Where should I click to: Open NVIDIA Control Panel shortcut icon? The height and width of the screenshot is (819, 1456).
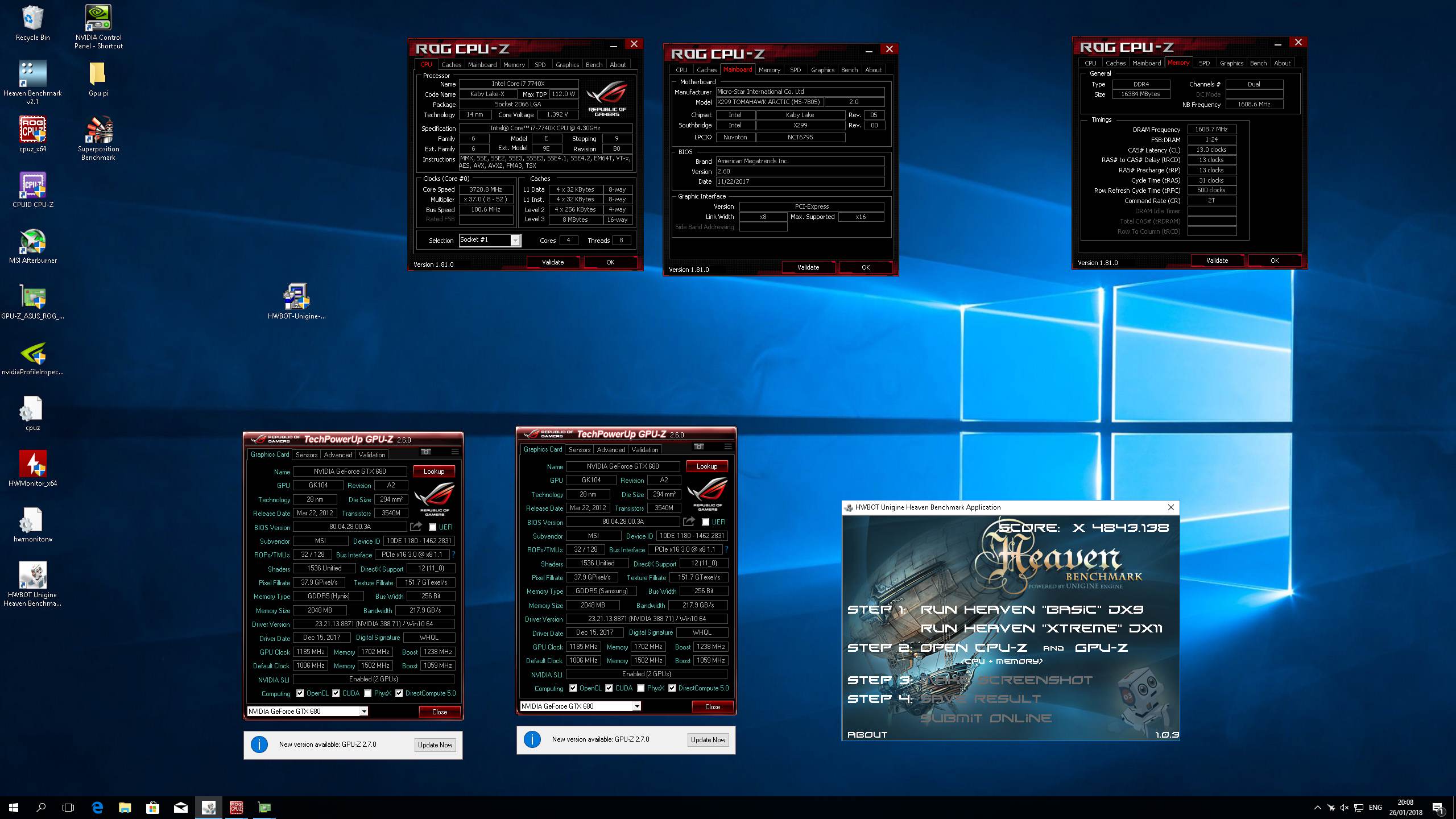pos(98,27)
